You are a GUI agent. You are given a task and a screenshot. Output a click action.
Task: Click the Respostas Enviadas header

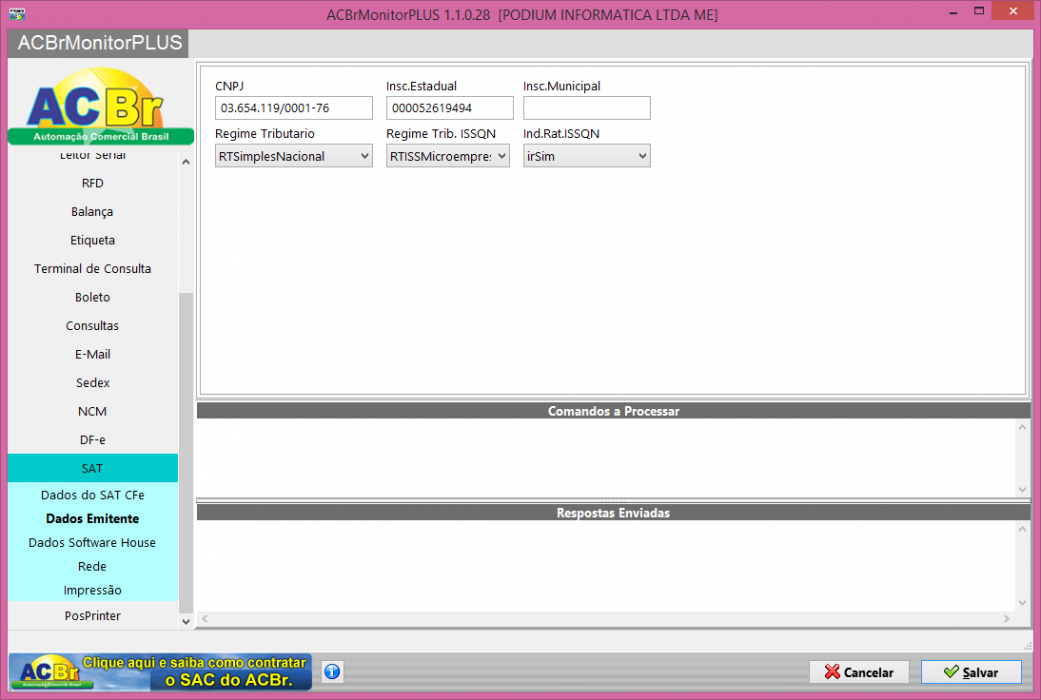pyautogui.click(x=613, y=513)
